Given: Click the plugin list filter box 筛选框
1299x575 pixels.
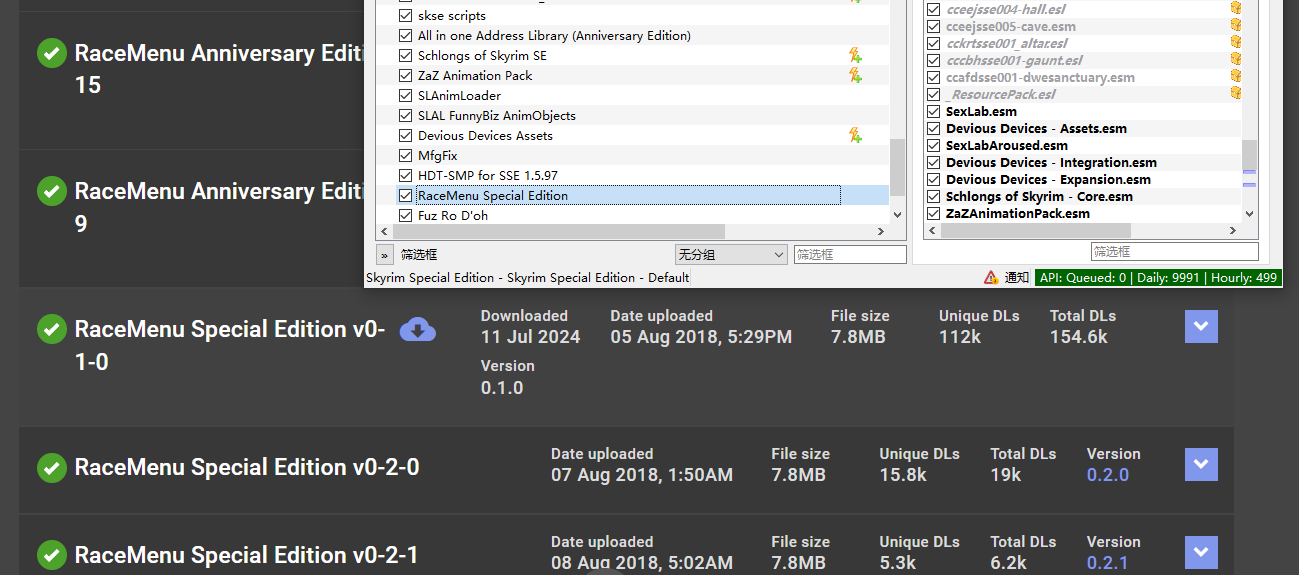Looking at the screenshot, I should coord(1174,251).
